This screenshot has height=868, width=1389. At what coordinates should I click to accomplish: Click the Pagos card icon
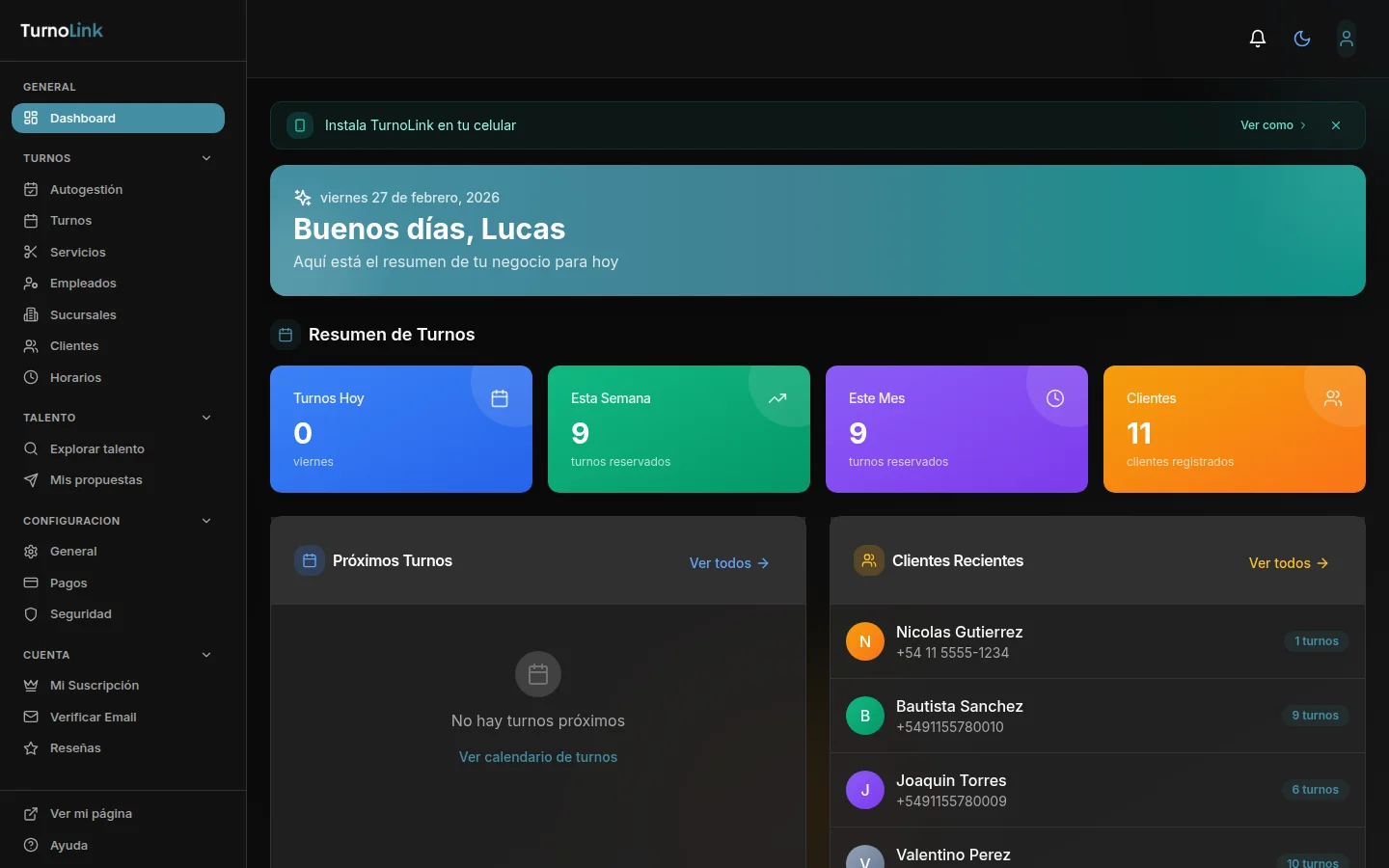[31, 583]
